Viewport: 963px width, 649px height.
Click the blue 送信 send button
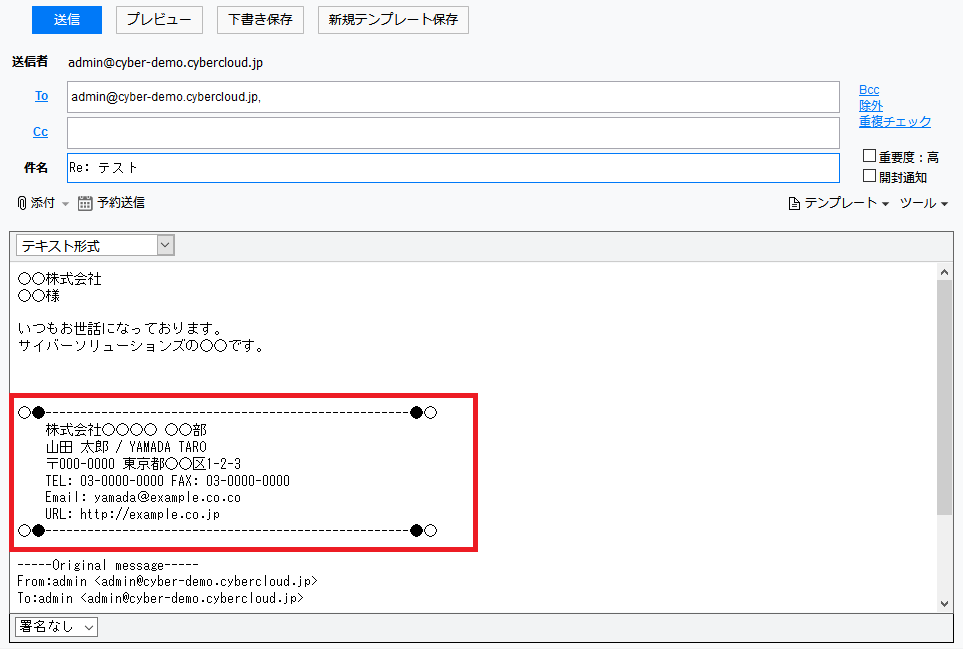click(66, 20)
